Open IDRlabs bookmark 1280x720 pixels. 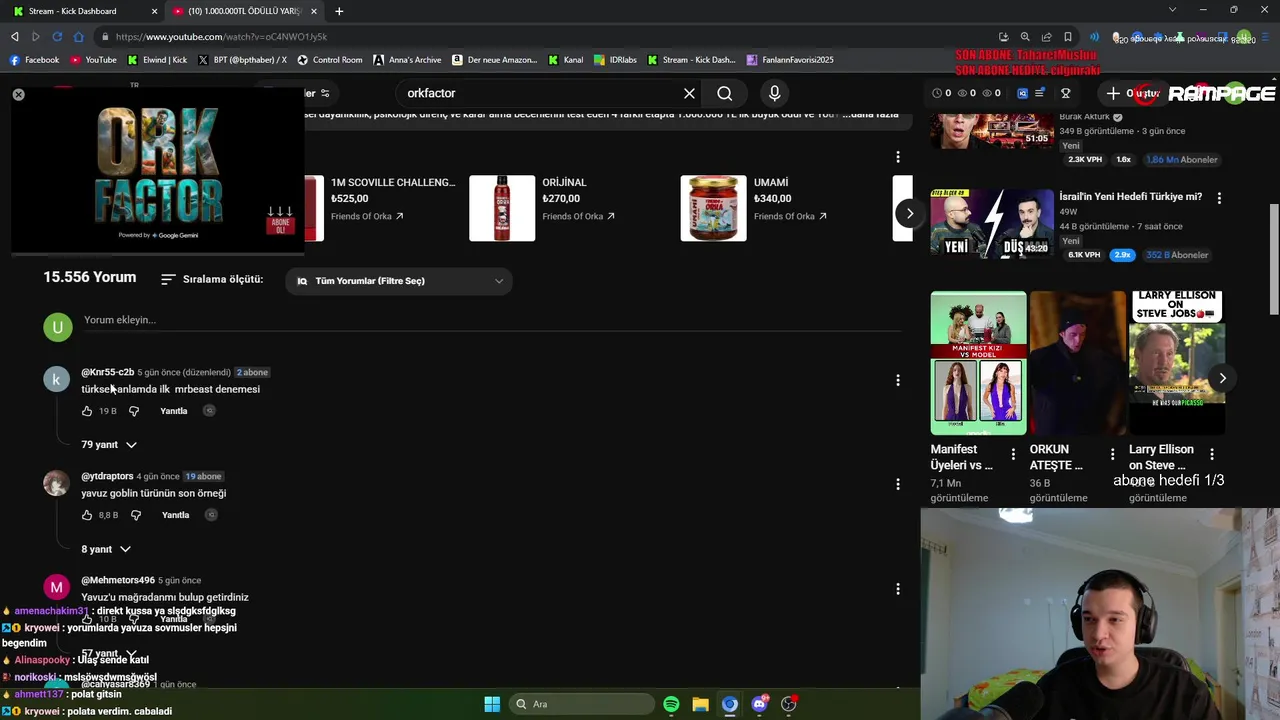(615, 60)
